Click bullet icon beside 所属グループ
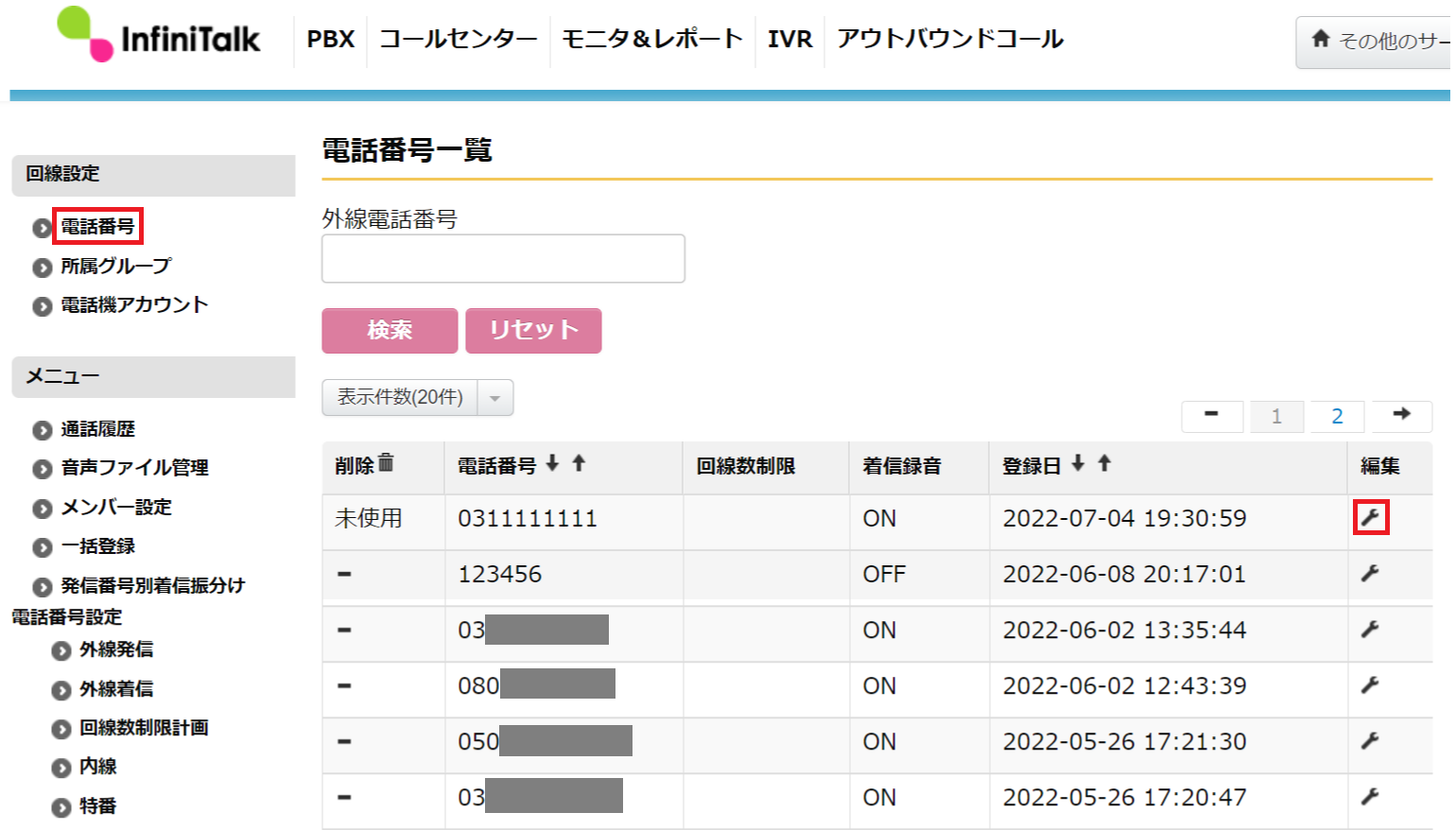 [42, 268]
